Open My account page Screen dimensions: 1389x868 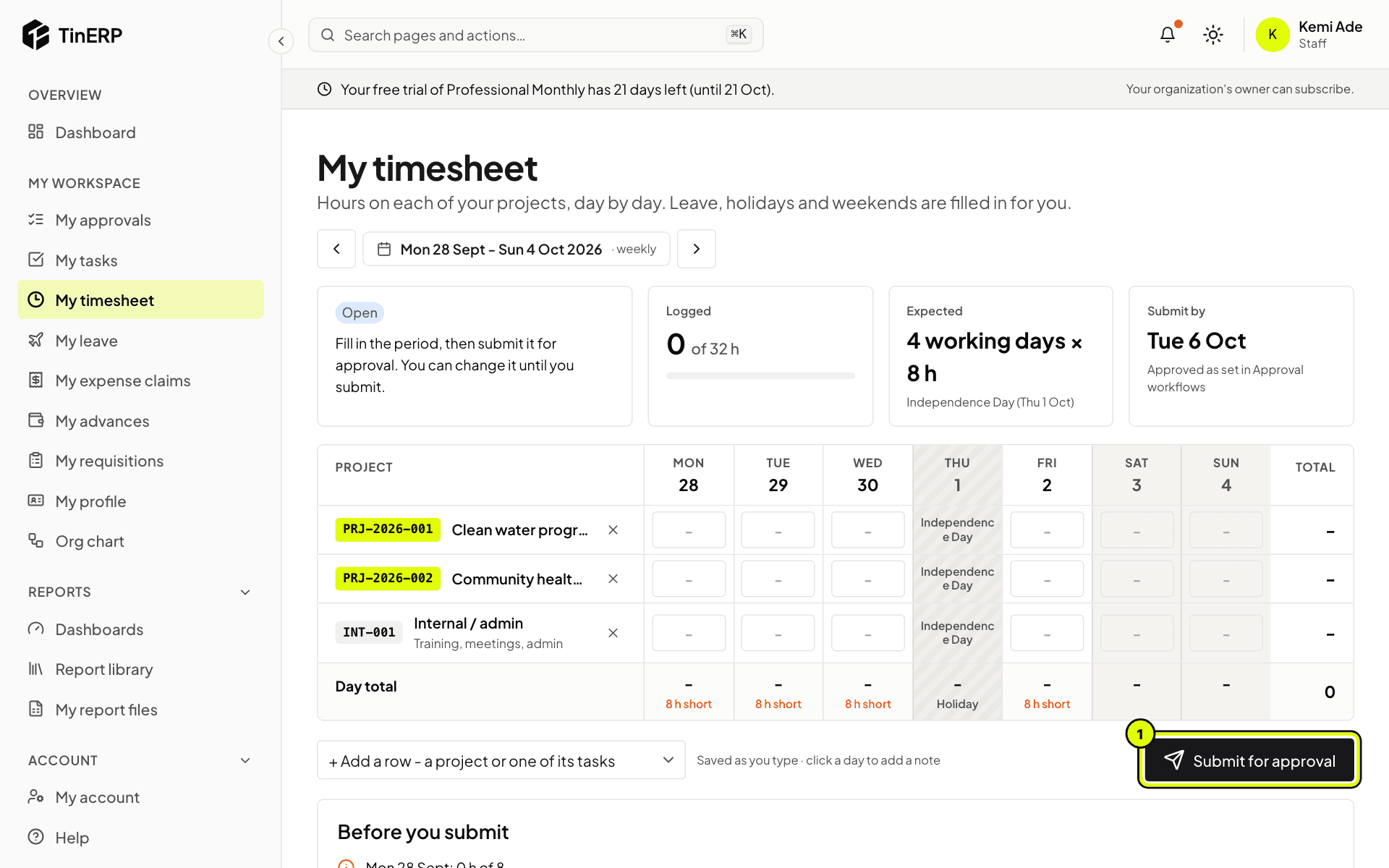click(x=140, y=797)
